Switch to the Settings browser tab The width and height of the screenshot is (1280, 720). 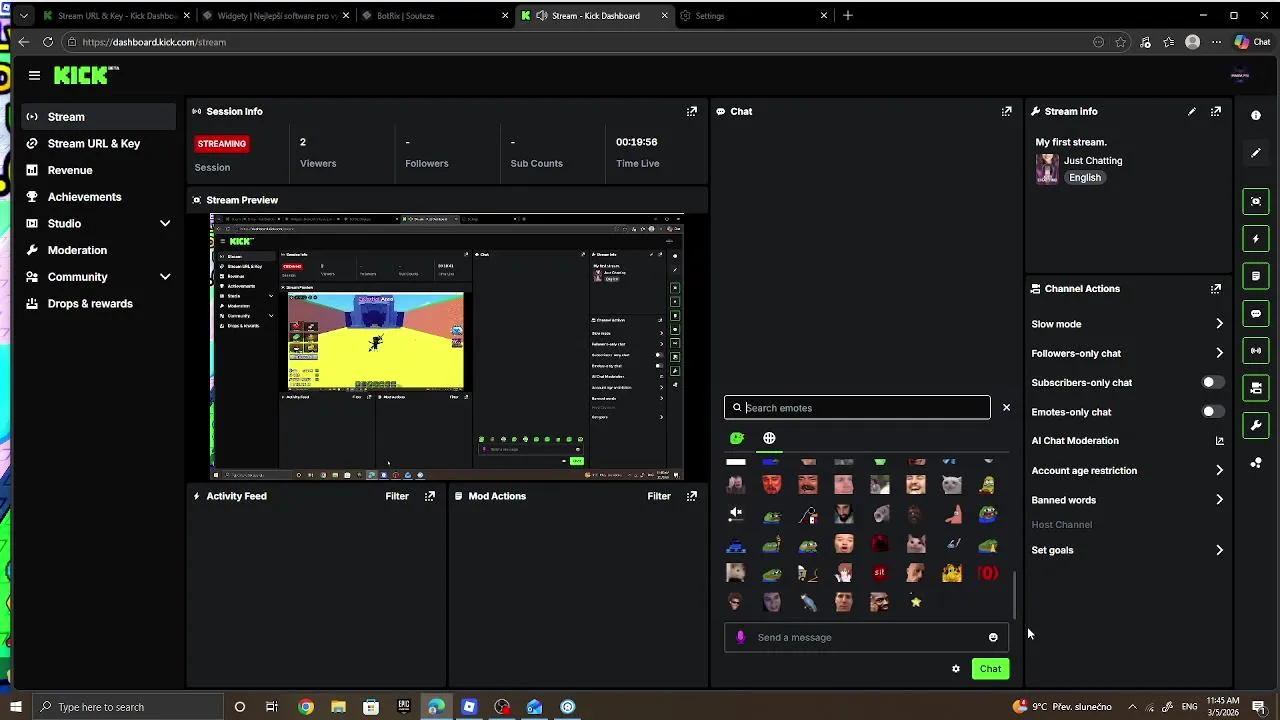[x=755, y=16]
